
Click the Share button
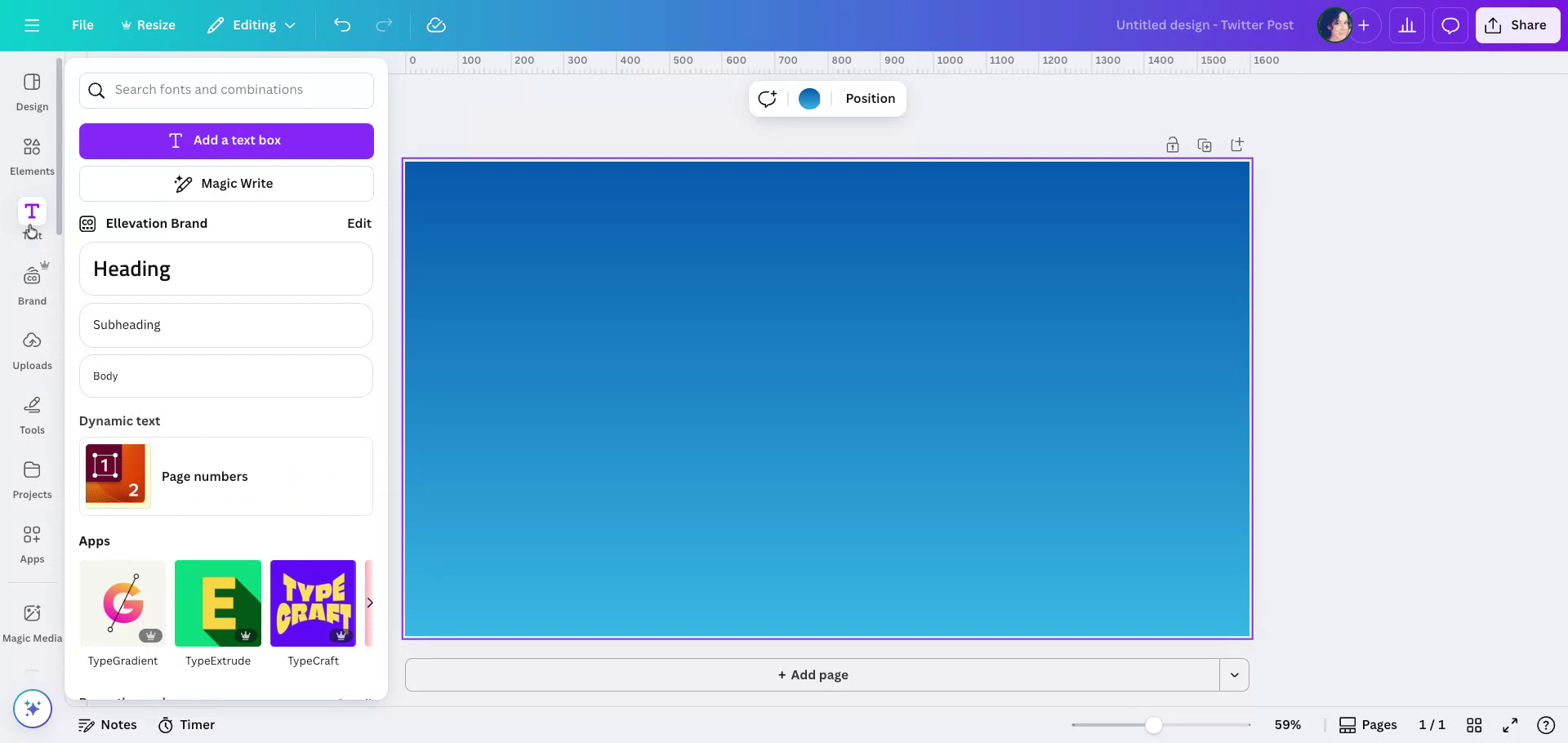(x=1517, y=25)
